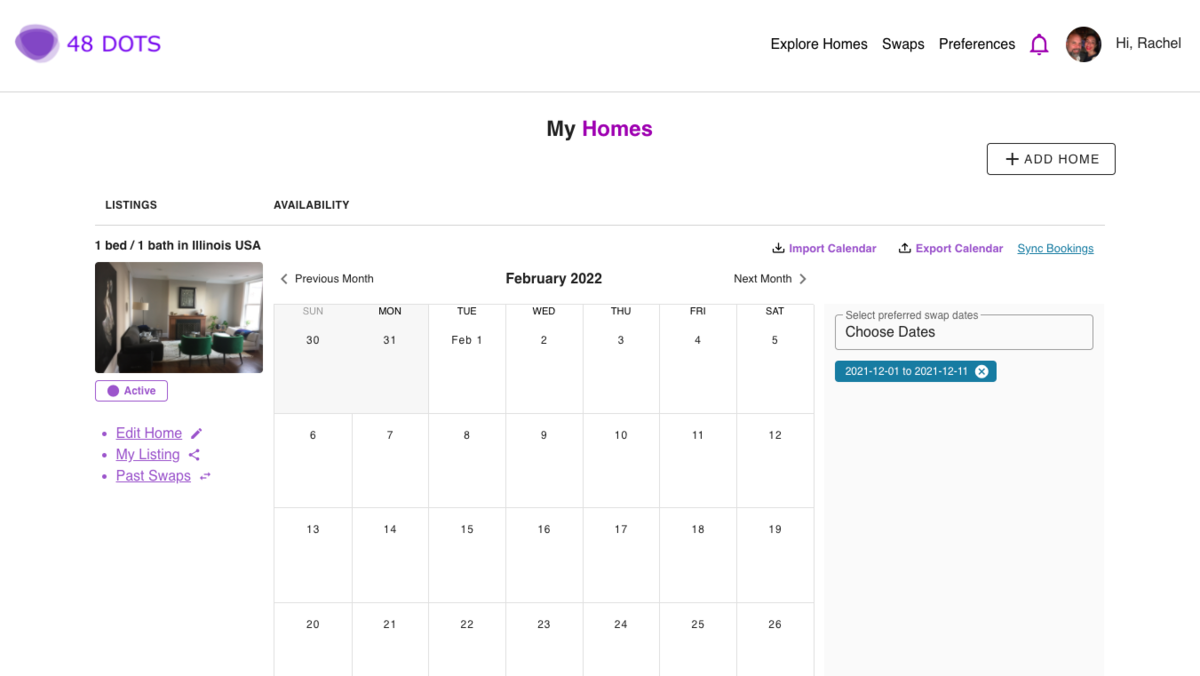Click the Import Calendar download icon

coord(778,248)
